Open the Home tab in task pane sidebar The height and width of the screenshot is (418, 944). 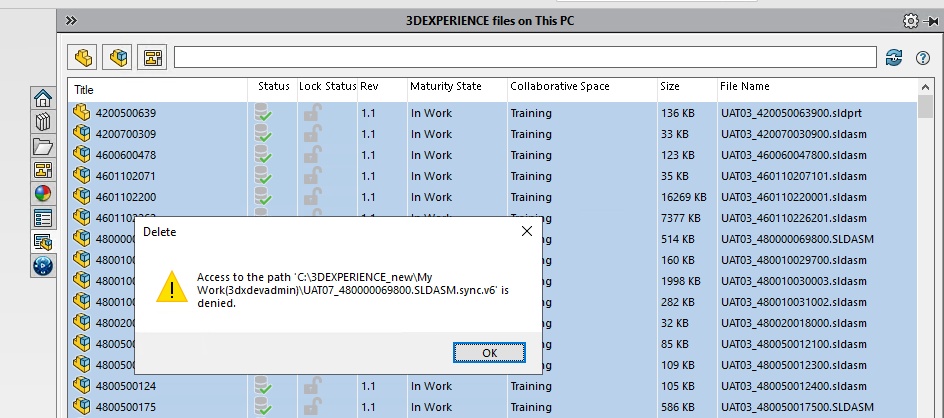click(43, 98)
